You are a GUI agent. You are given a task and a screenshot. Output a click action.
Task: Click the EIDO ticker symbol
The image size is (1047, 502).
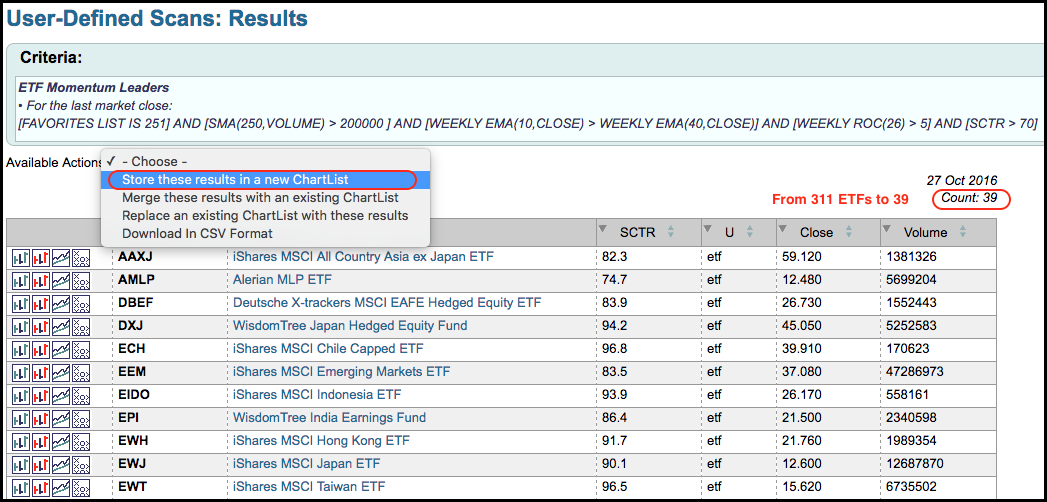pos(134,395)
